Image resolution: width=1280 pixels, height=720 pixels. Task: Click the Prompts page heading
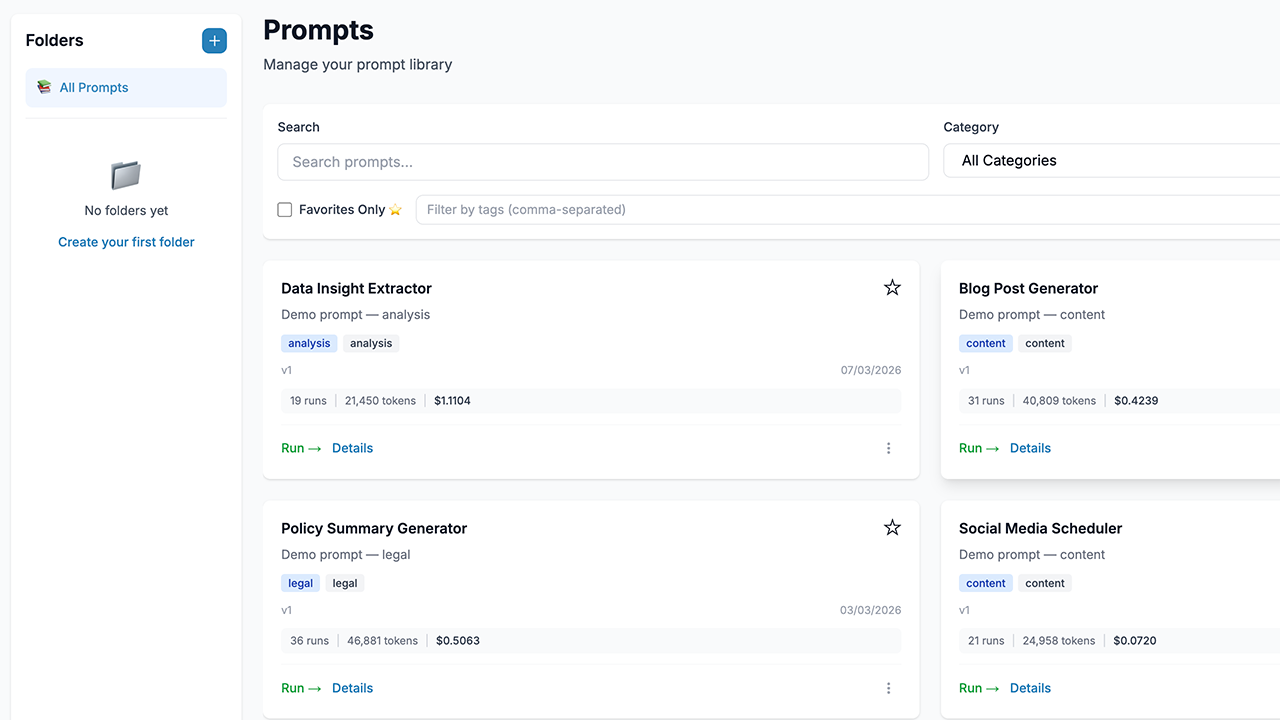coord(318,30)
